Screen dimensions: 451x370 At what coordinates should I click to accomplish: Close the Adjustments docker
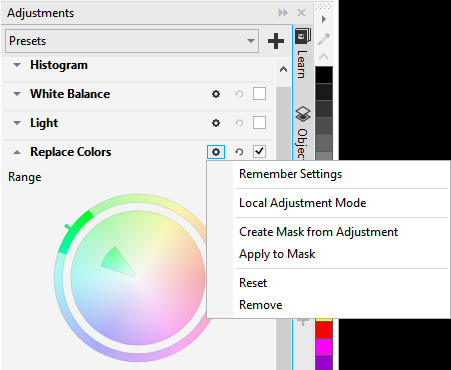click(x=301, y=13)
